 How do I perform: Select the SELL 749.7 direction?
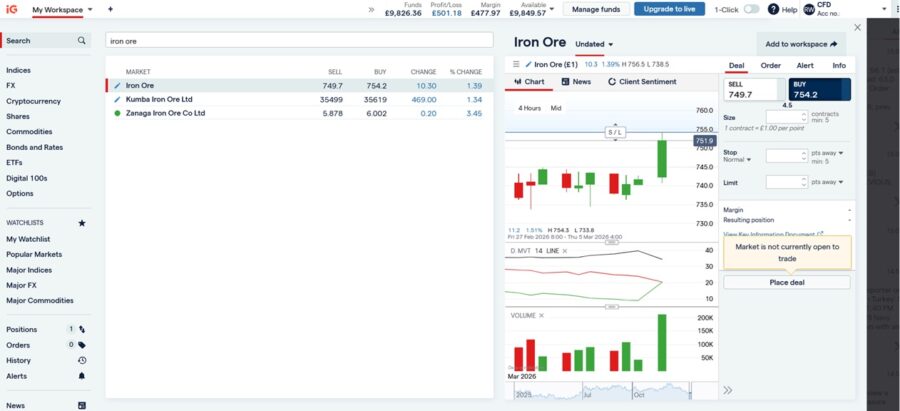pyautogui.click(x=755, y=90)
